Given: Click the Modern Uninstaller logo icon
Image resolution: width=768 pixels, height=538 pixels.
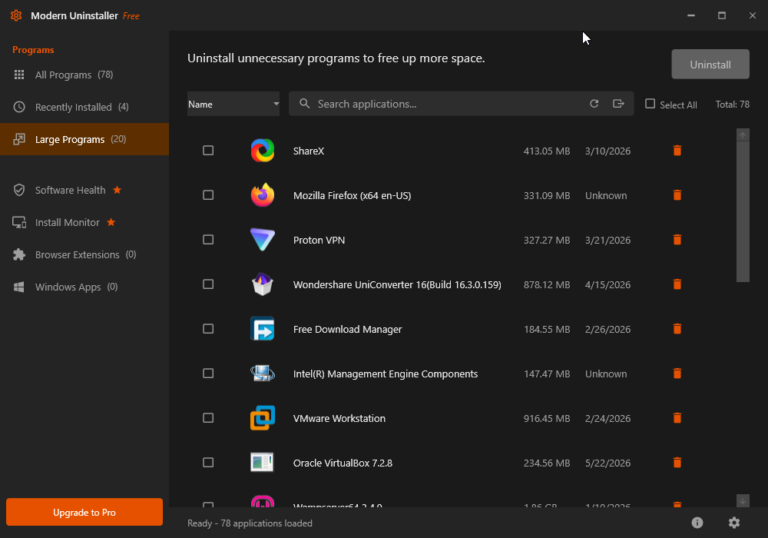Looking at the screenshot, I should click(x=16, y=16).
